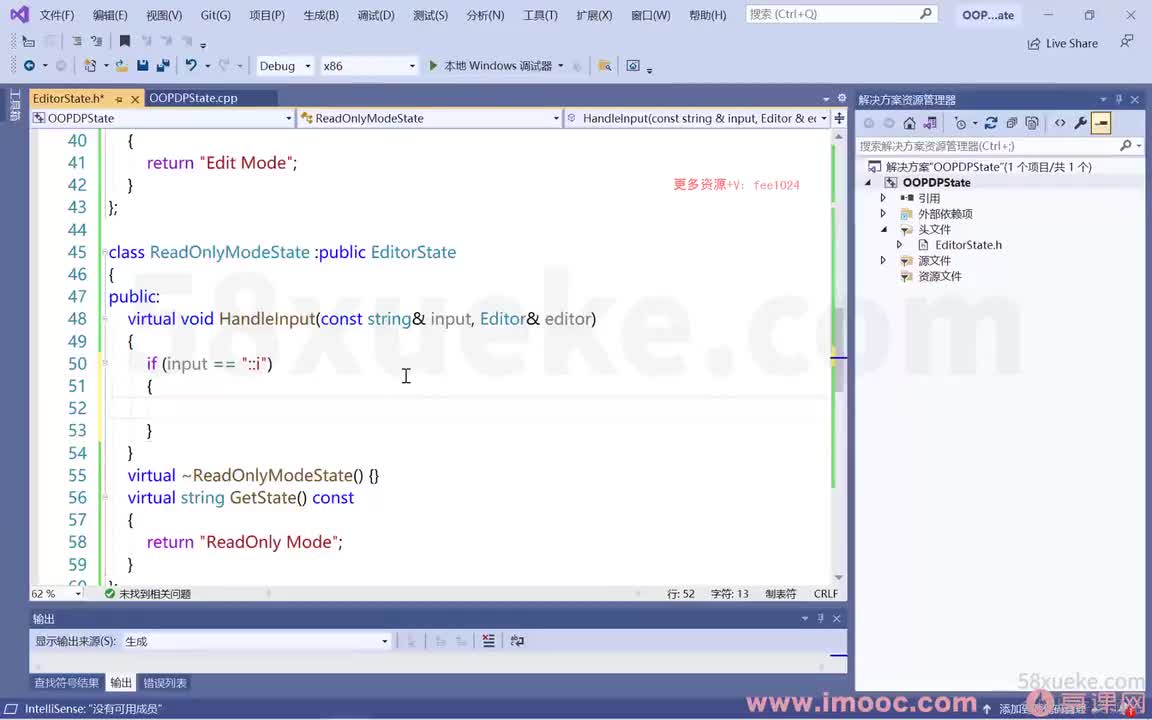This screenshot has width=1152, height=720.
Task: Select the 资源文件 folder in tree
Action: click(x=940, y=276)
